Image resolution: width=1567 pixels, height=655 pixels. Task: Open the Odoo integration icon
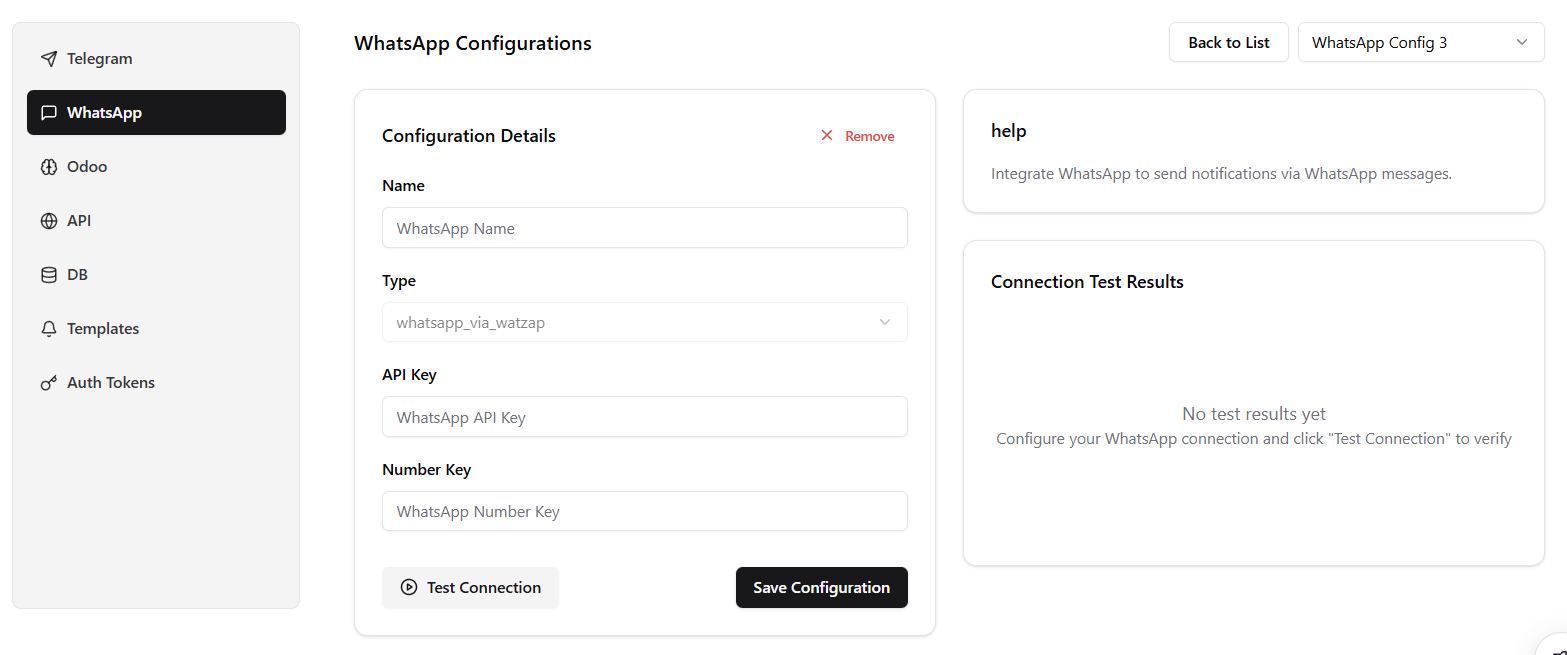(x=48, y=166)
